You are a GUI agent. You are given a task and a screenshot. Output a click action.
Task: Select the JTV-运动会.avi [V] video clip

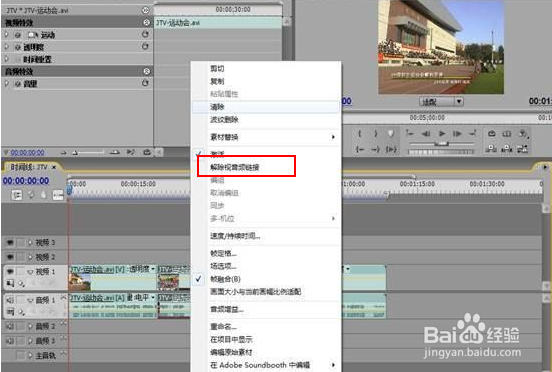point(113,278)
